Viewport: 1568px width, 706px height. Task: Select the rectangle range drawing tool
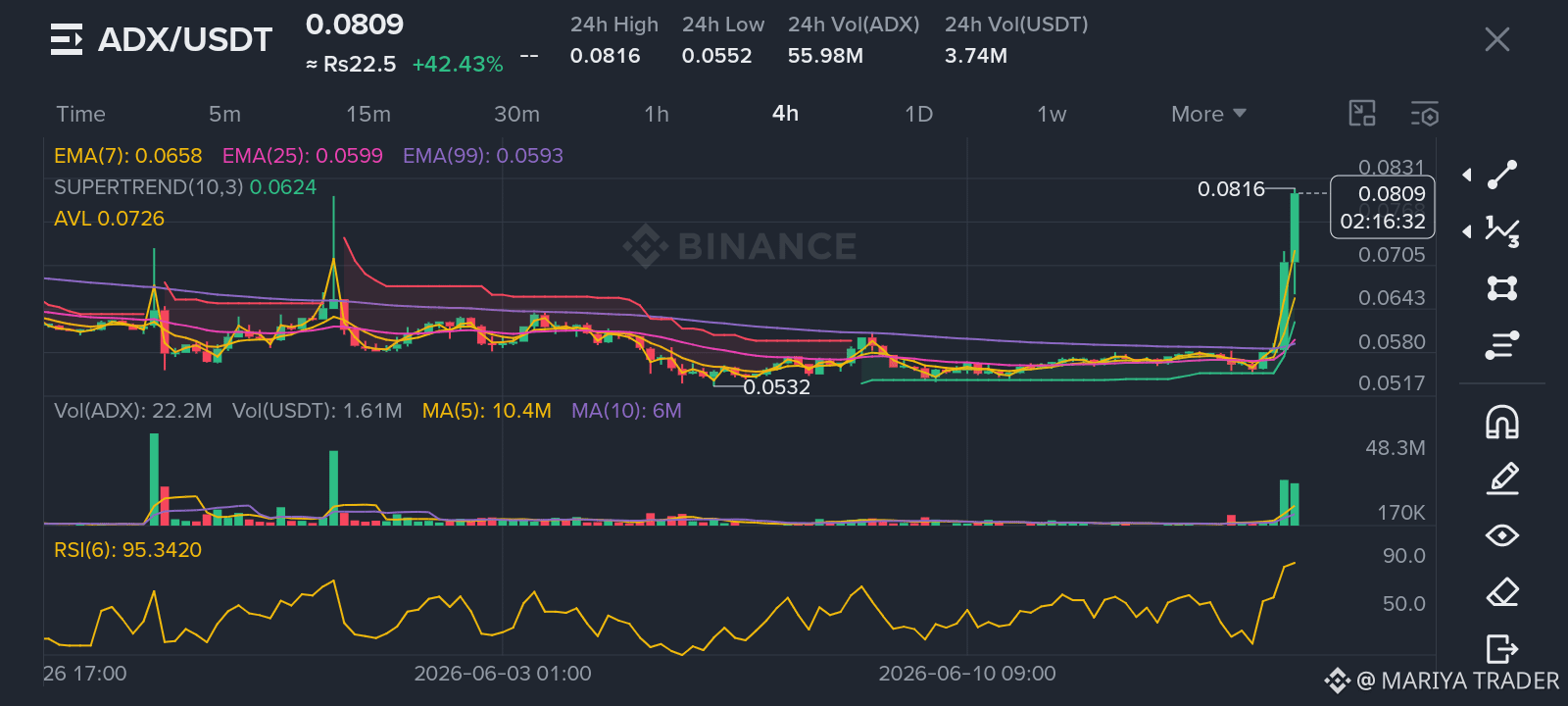tap(1502, 288)
